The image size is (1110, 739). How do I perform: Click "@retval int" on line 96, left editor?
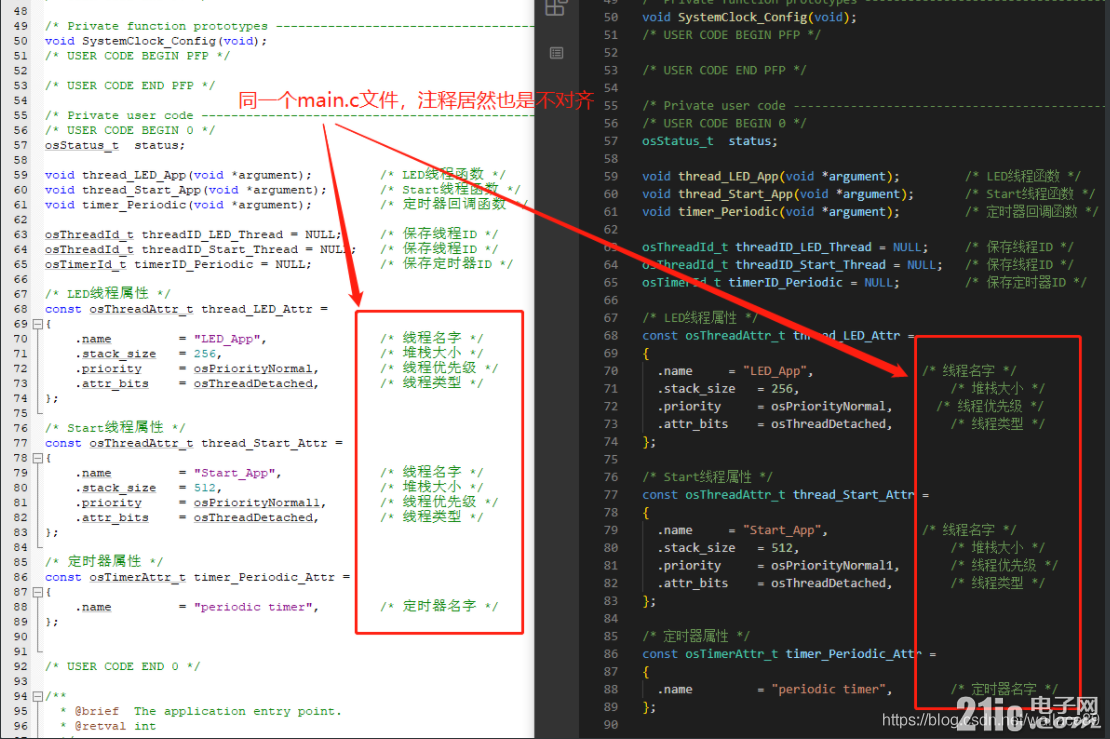(x=115, y=726)
